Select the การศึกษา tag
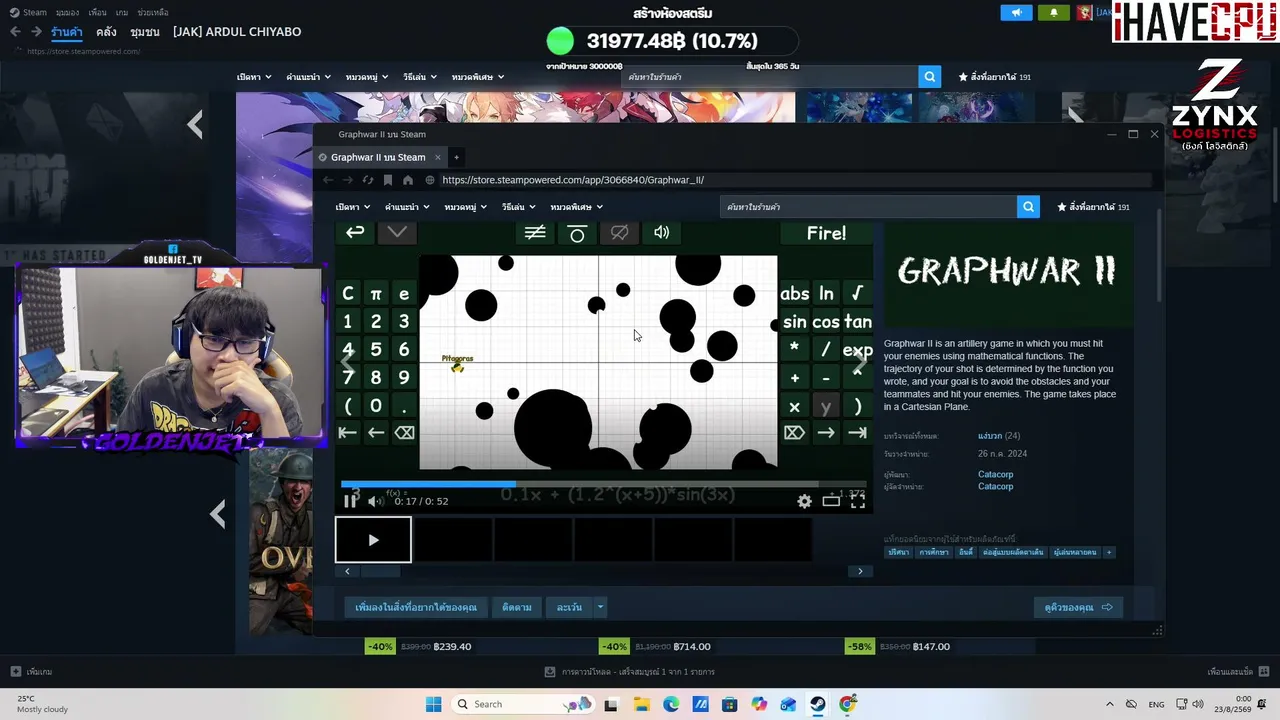 click(x=934, y=552)
